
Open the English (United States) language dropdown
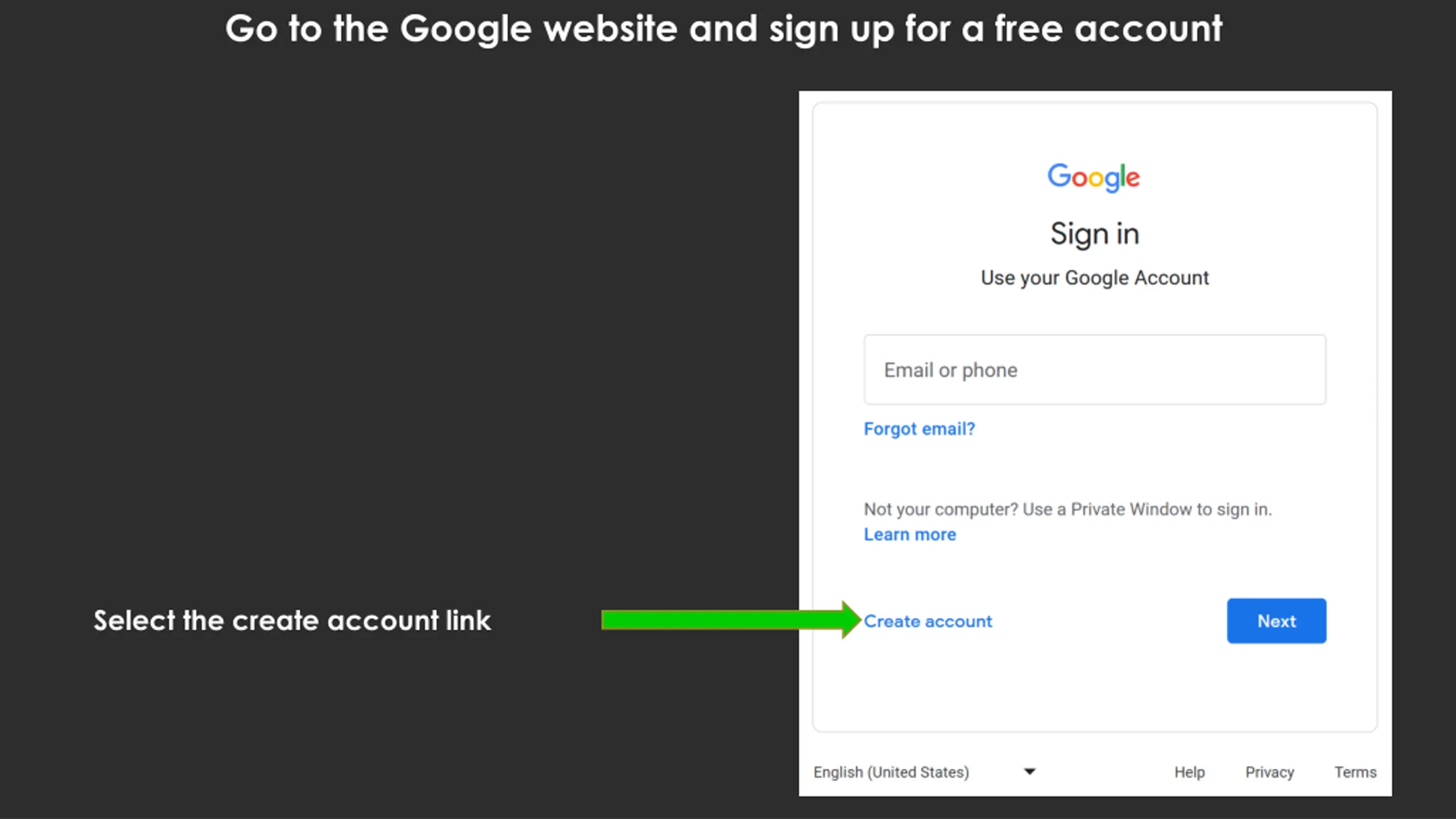(925, 772)
